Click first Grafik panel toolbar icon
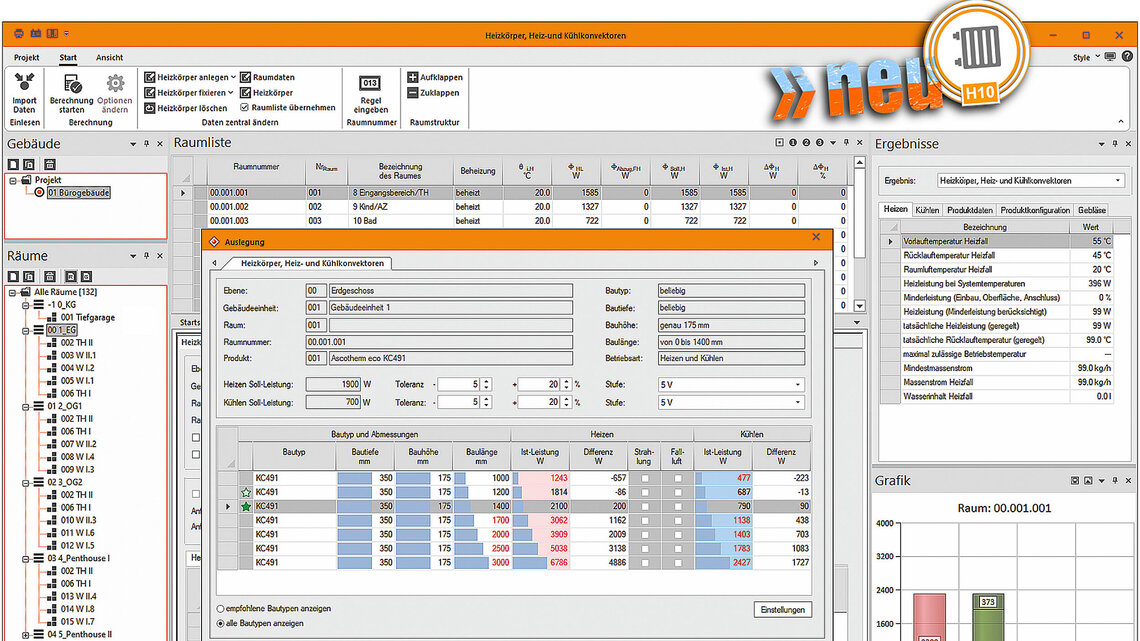Screen dimensions: 1140x641 [1075, 481]
